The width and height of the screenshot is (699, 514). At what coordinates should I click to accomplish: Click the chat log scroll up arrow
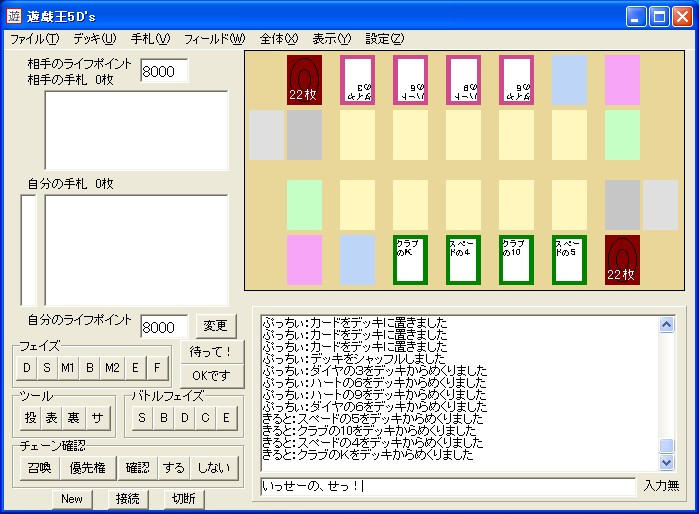666,325
